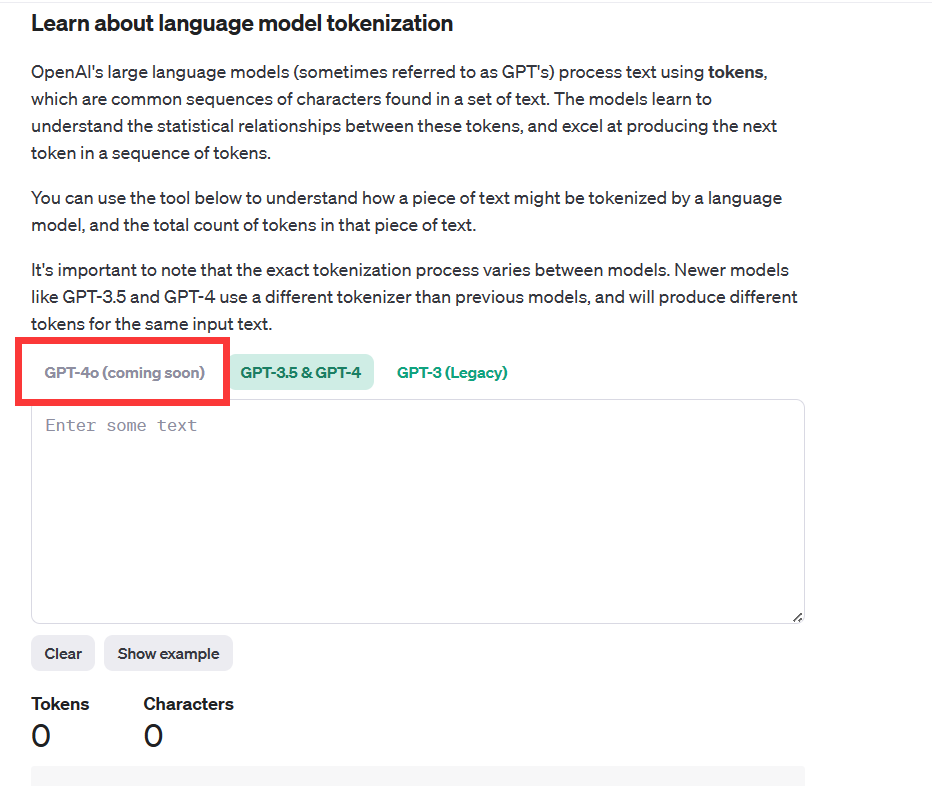Viewport: 932px width, 786px height.
Task: Click the Show example button
Action: coord(168,653)
